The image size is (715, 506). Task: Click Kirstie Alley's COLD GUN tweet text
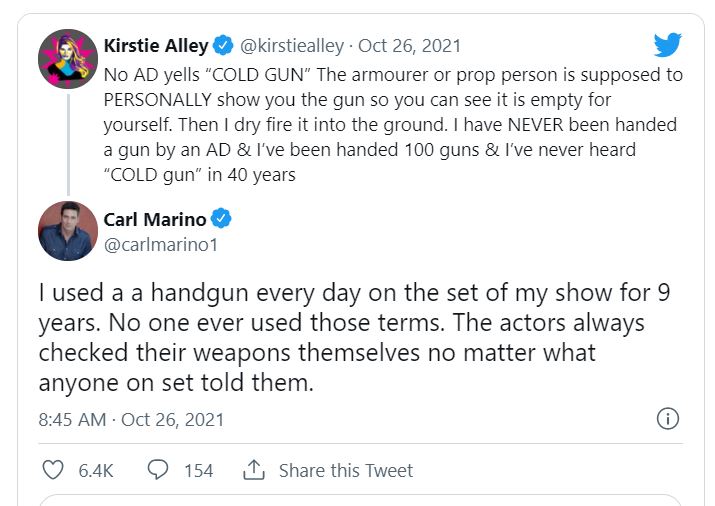tap(390, 125)
